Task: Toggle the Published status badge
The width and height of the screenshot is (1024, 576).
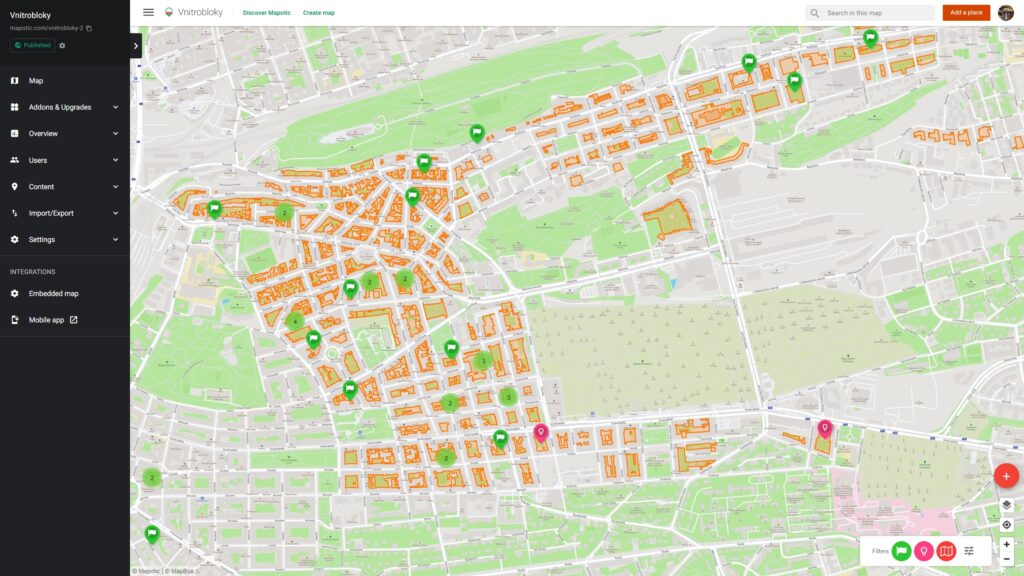Action: click(x=32, y=46)
